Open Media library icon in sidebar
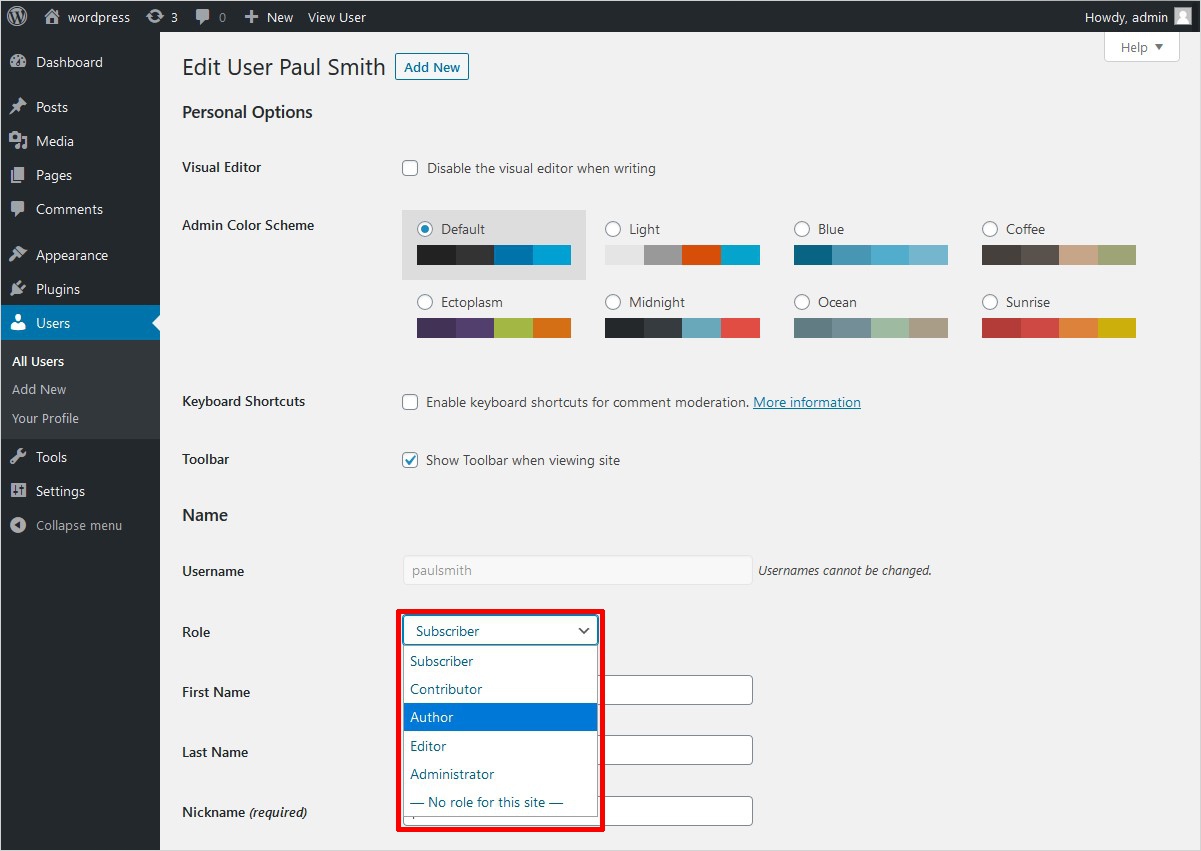This screenshot has height=851, width=1201. point(18,141)
